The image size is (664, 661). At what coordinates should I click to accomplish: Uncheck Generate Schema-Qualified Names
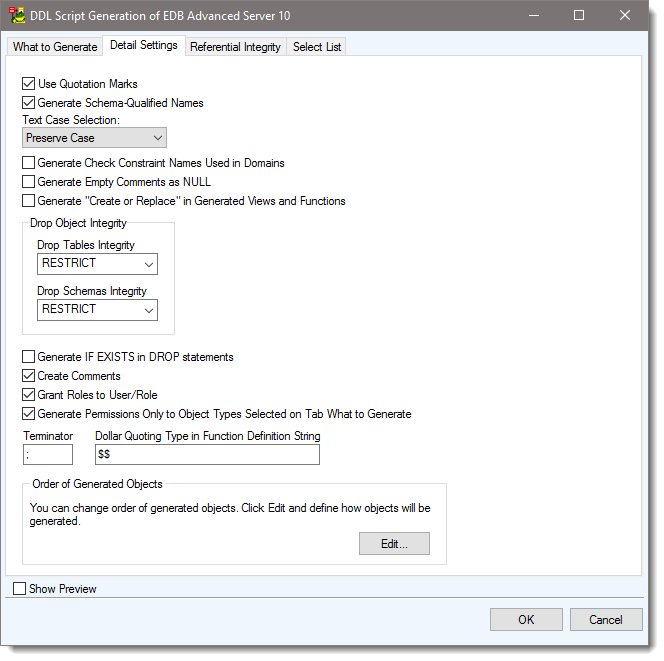click(28, 102)
